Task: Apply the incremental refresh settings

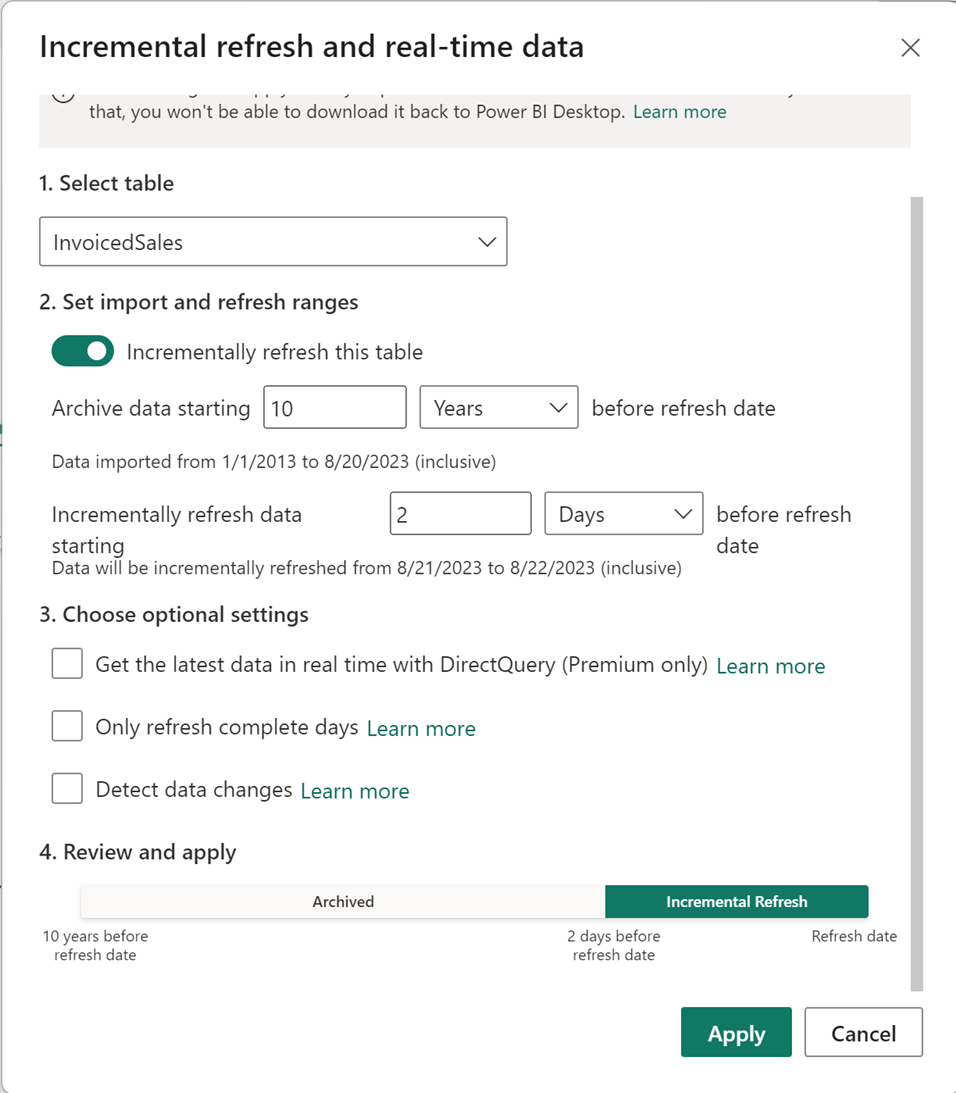Action: coord(736,1032)
